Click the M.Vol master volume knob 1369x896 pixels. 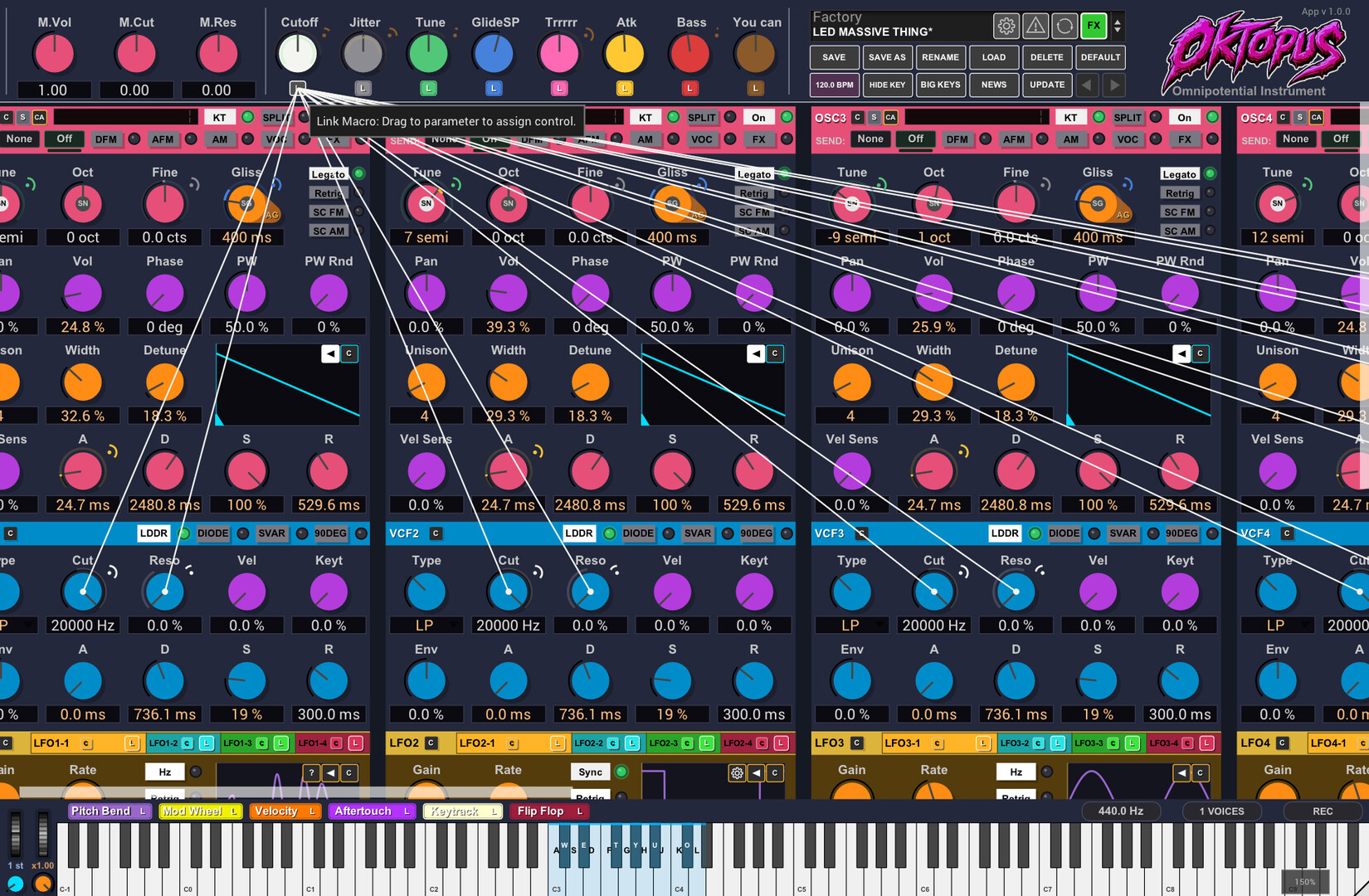[x=53, y=54]
